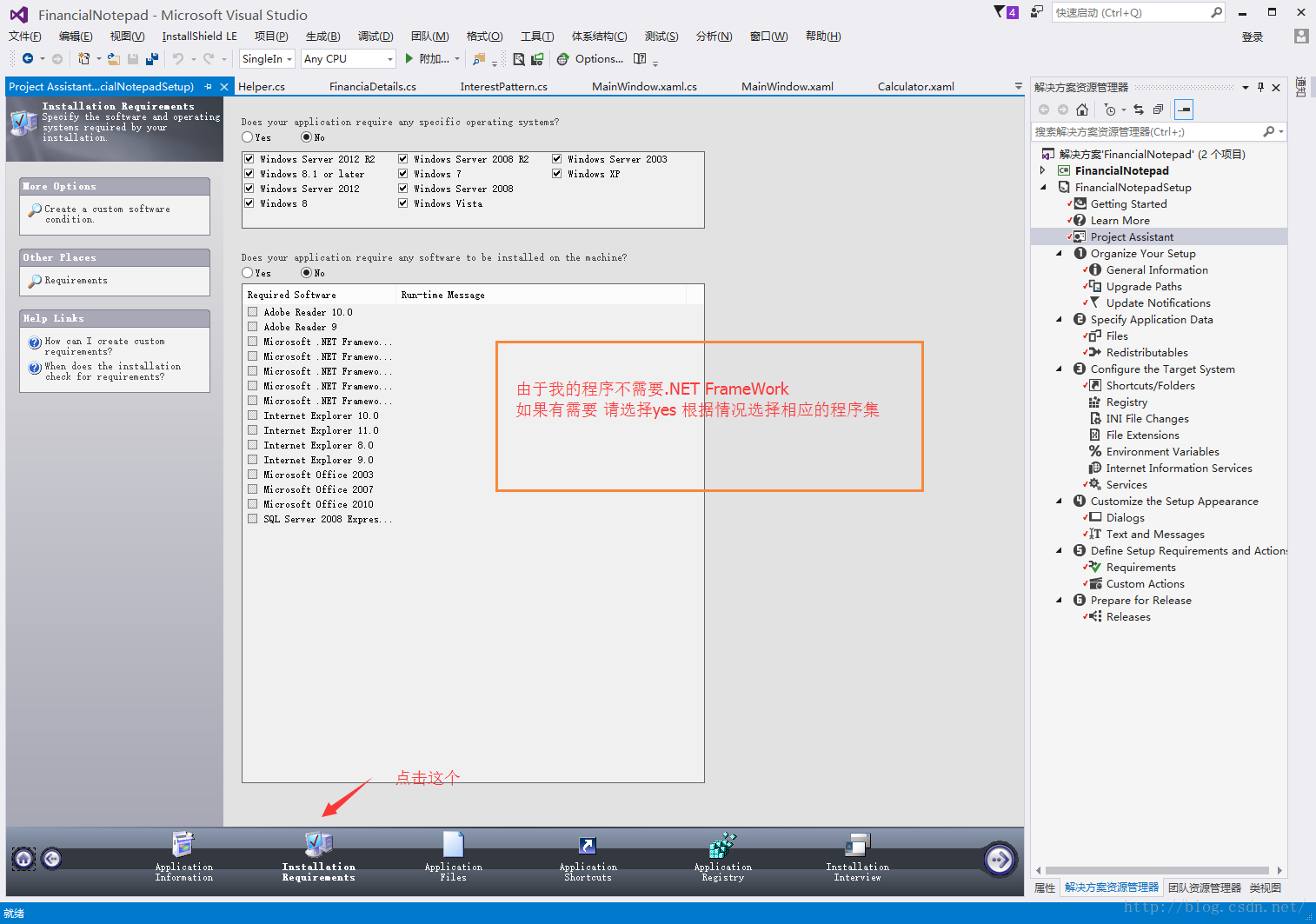Image resolution: width=1316 pixels, height=924 pixels.
Task: Click the Redo toolbar icon
Action: click(x=209, y=59)
